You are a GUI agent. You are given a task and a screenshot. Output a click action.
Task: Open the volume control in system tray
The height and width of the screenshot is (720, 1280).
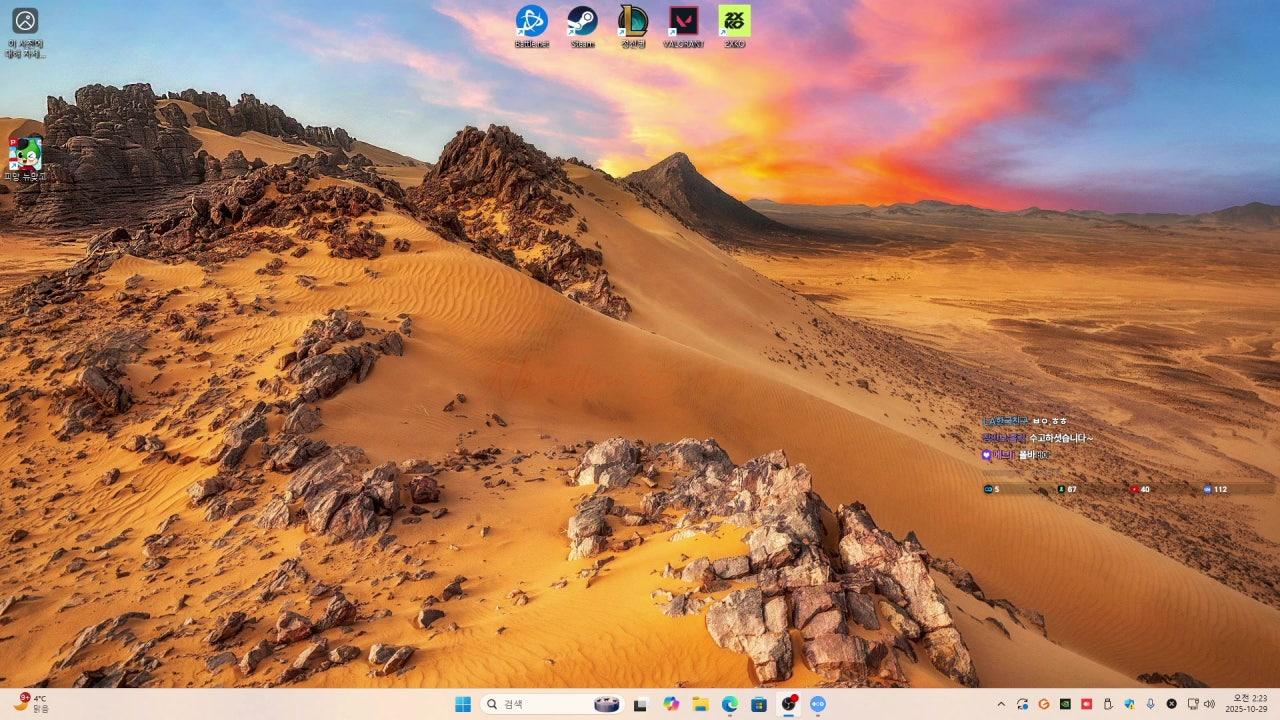point(1209,704)
